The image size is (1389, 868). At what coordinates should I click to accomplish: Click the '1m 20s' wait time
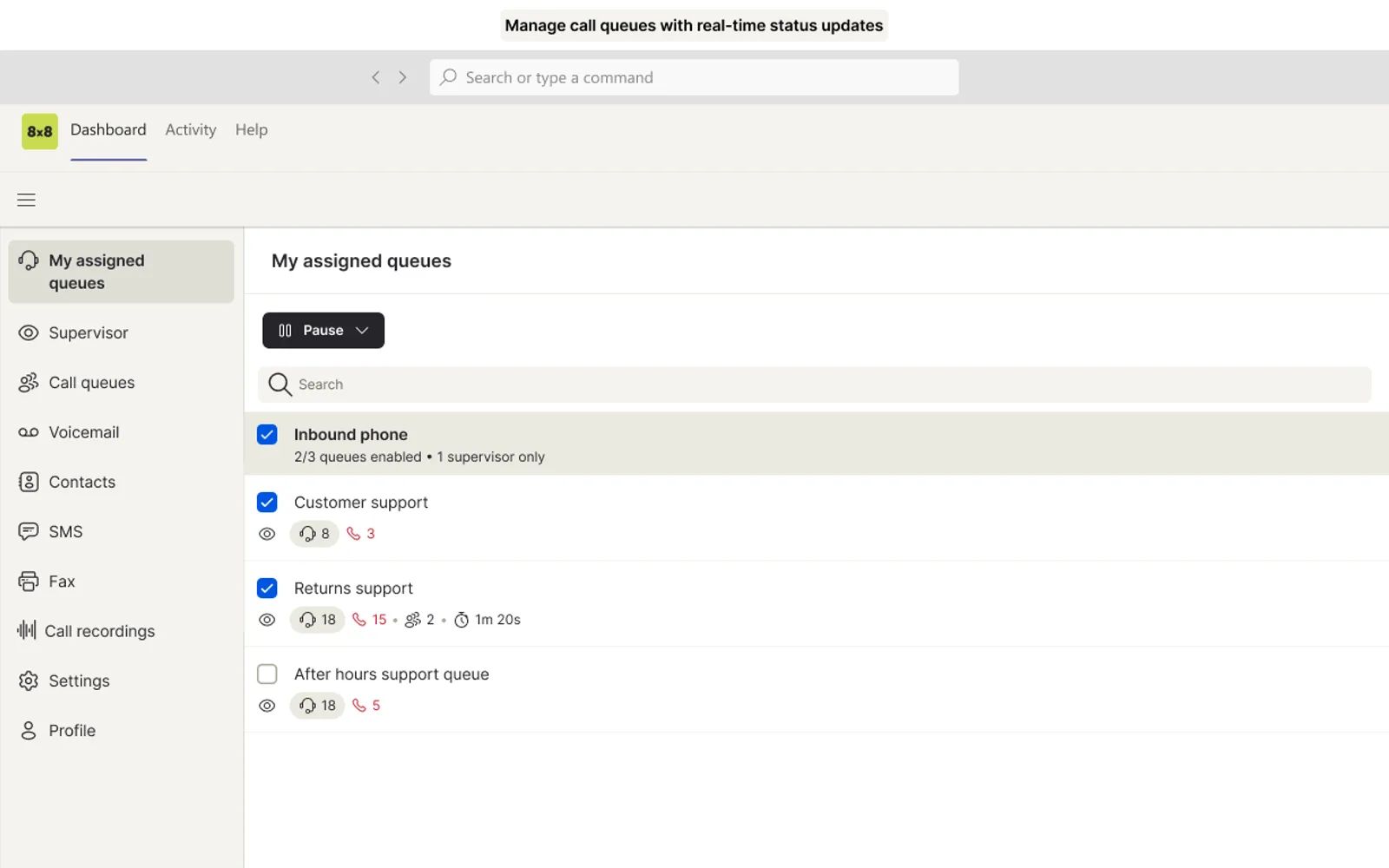pyautogui.click(x=497, y=620)
